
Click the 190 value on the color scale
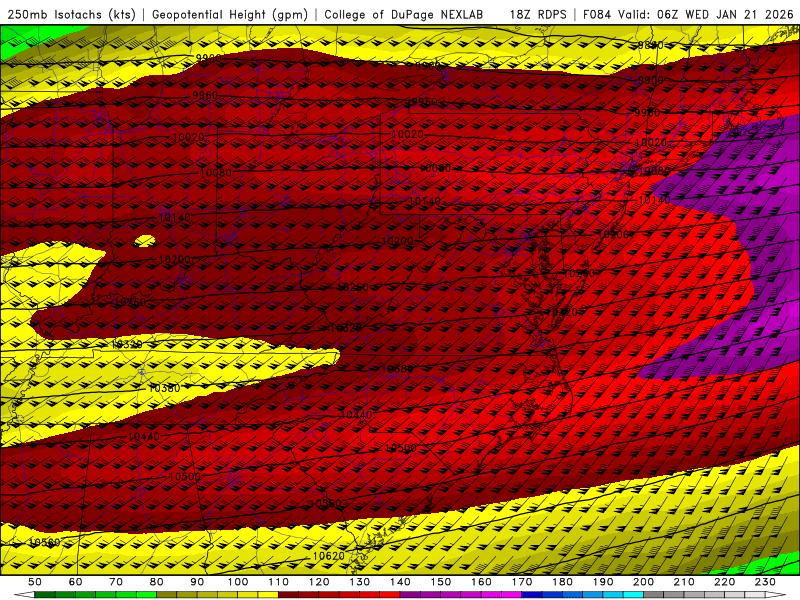click(603, 582)
